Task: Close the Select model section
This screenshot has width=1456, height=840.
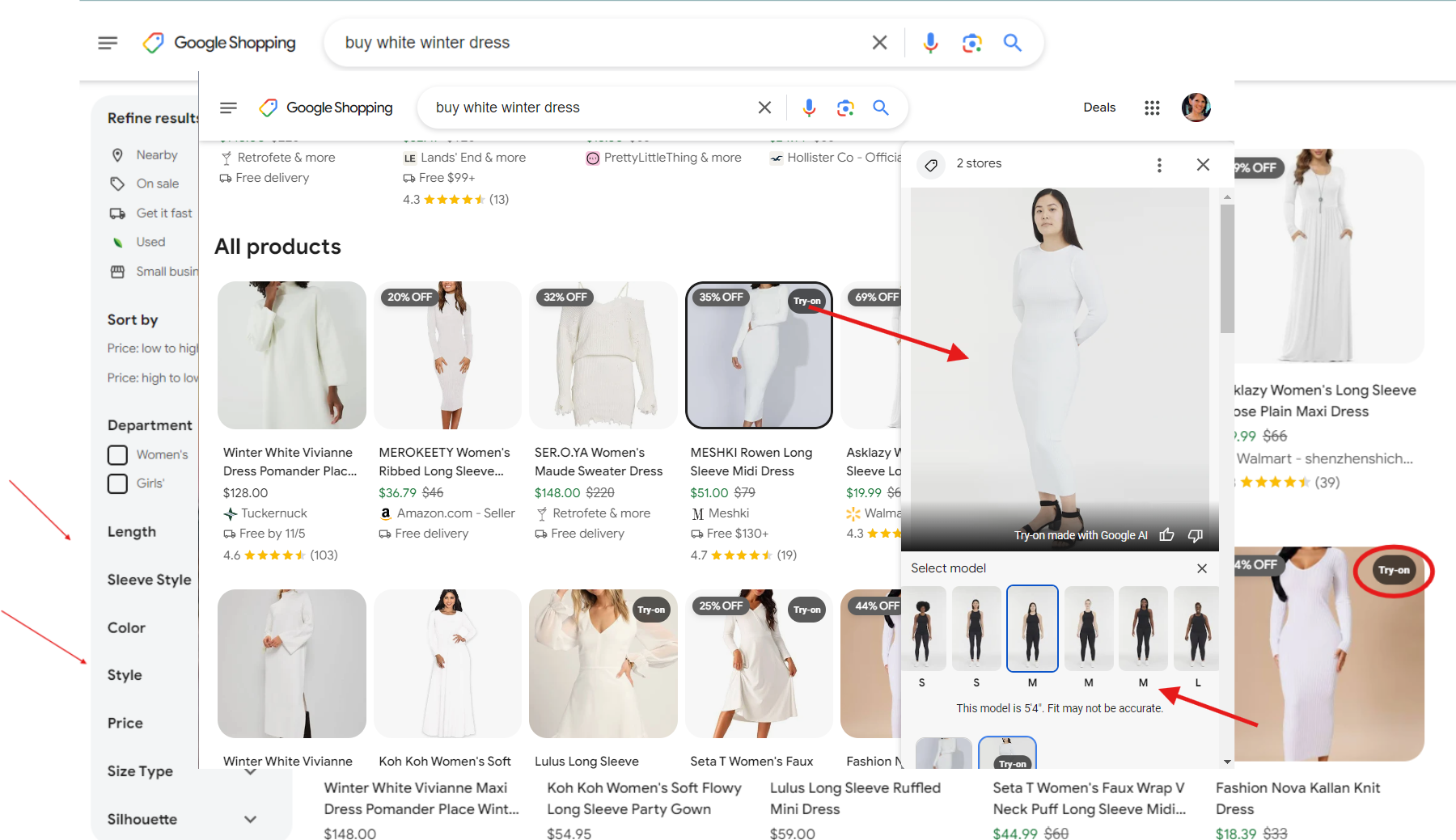Action: [1202, 568]
